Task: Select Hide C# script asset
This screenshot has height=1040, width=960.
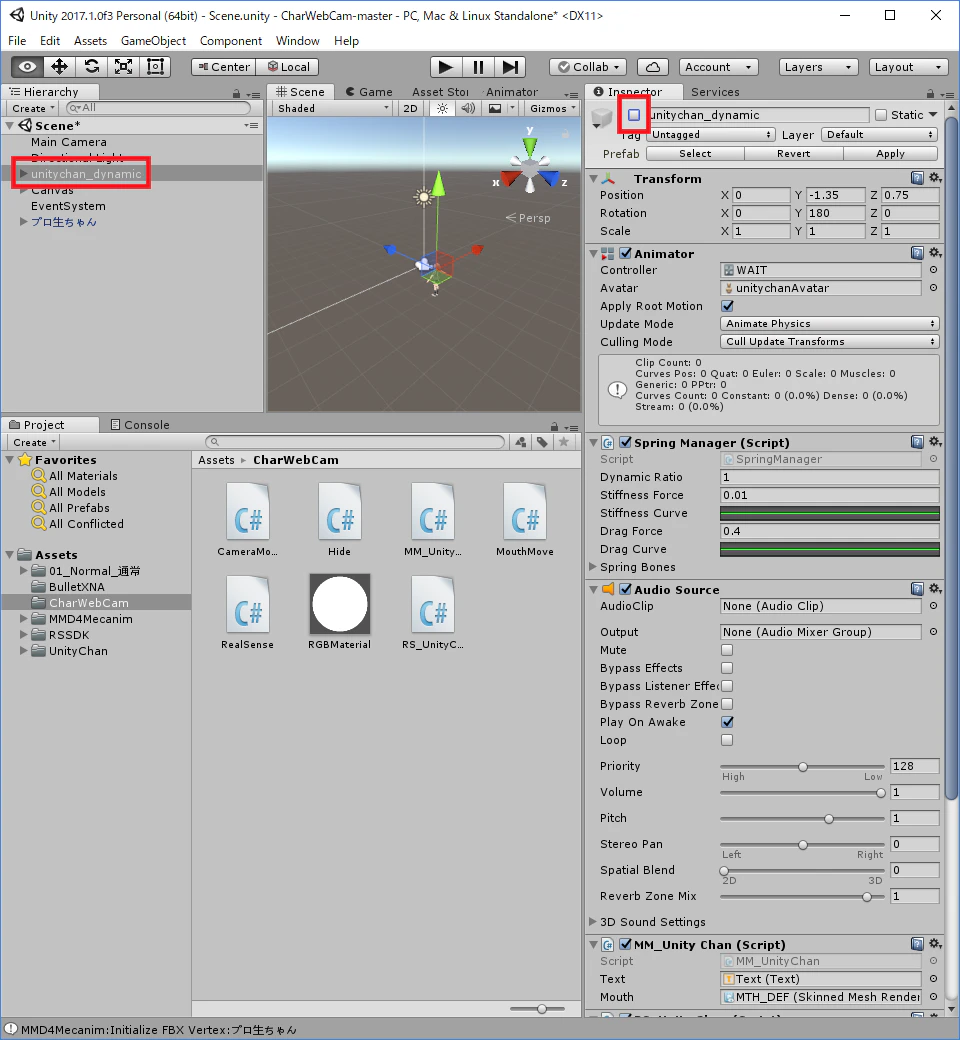Action: point(340,519)
